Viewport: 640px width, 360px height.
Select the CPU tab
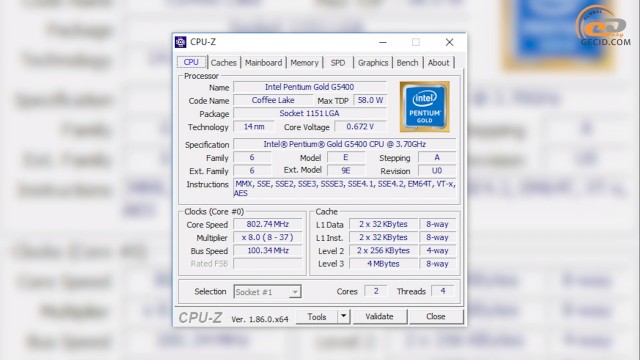[191, 62]
